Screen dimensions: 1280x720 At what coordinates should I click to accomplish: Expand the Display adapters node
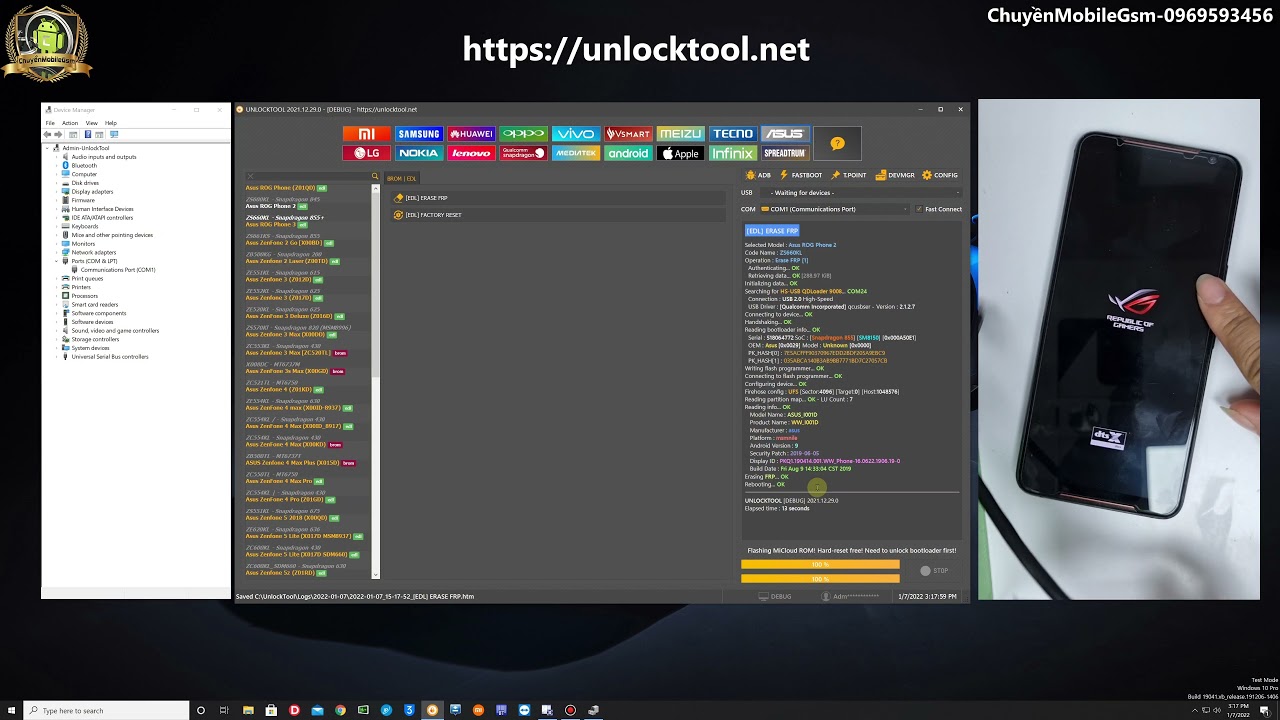pyautogui.click(x=57, y=191)
